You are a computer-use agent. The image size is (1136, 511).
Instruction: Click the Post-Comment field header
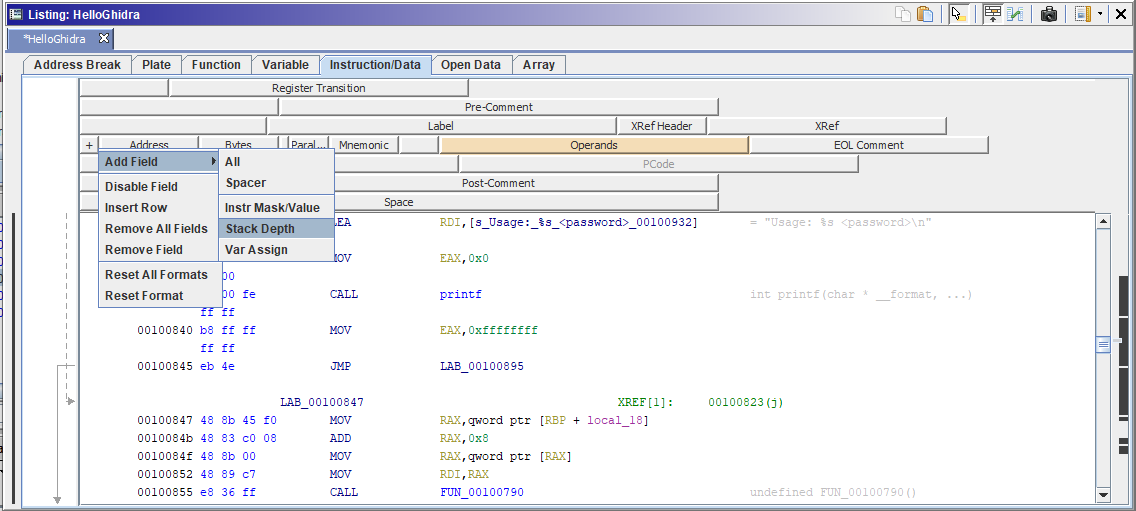[x=498, y=183]
